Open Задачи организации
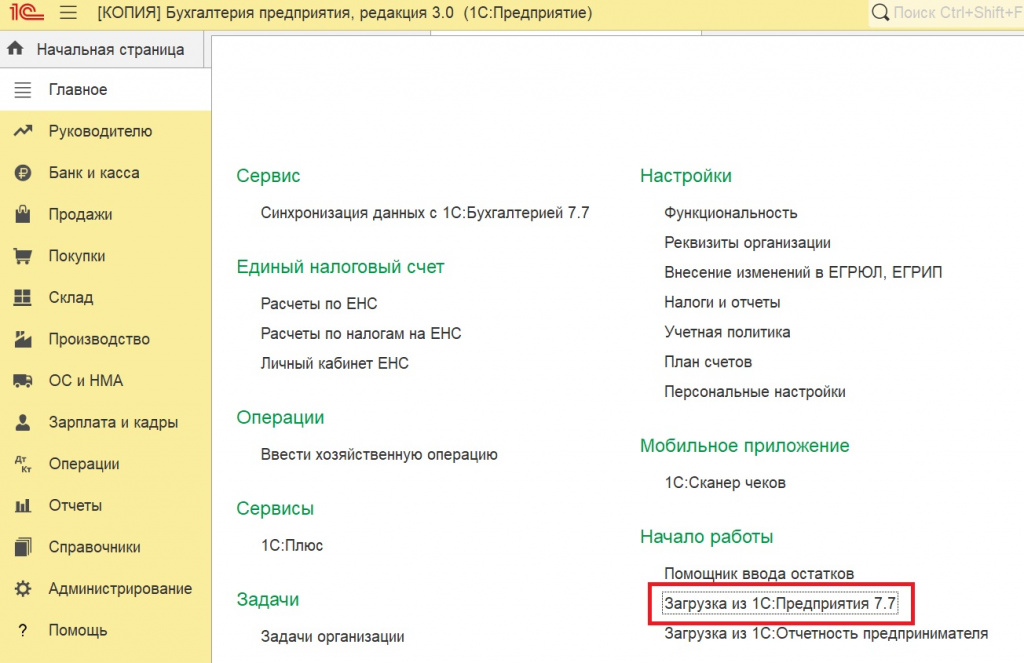 [x=332, y=637]
